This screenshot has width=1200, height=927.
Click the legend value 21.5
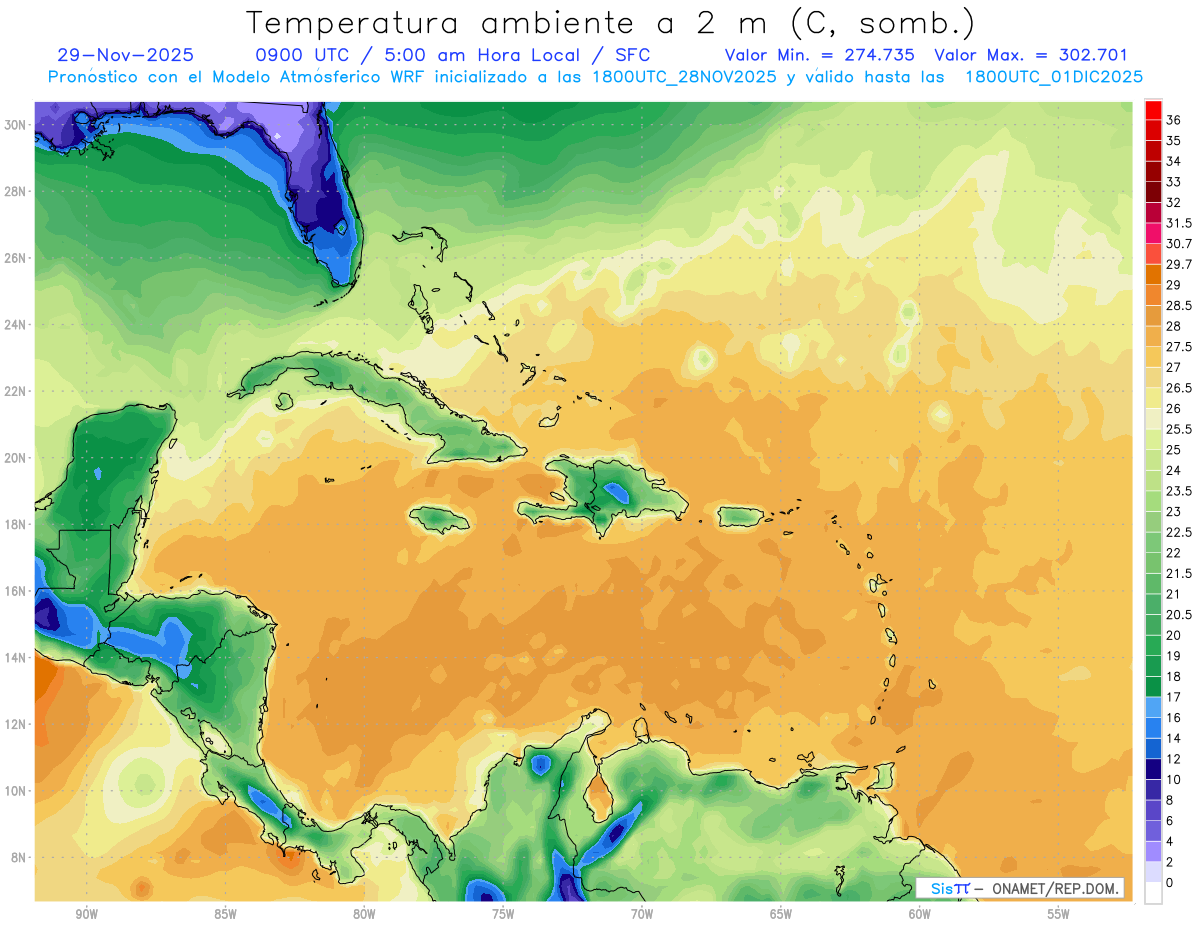[x=1179, y=573]
